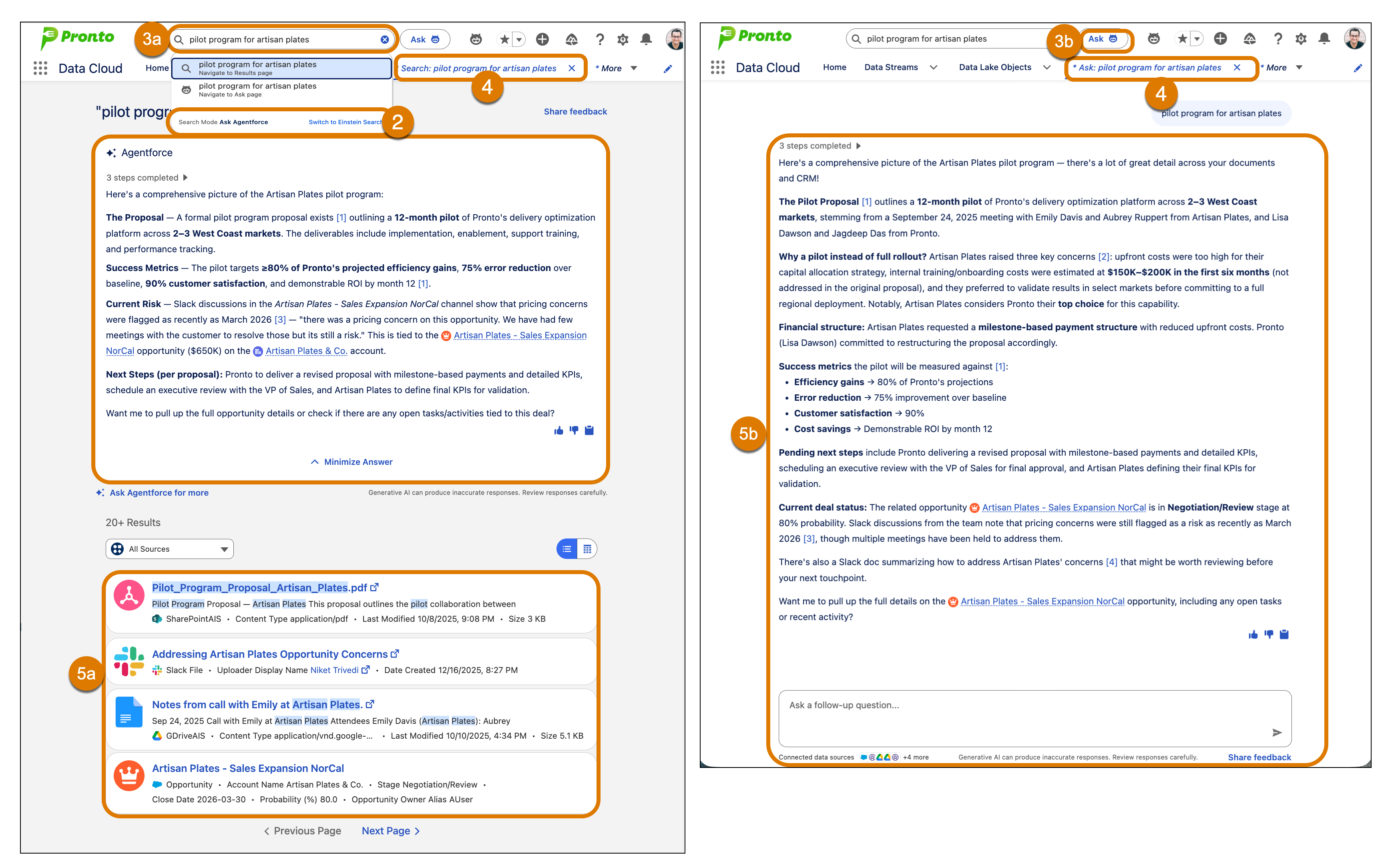Open user avatar menu in right window
This screenshot has width=1390, height=868.
[x=1354, y=38]
